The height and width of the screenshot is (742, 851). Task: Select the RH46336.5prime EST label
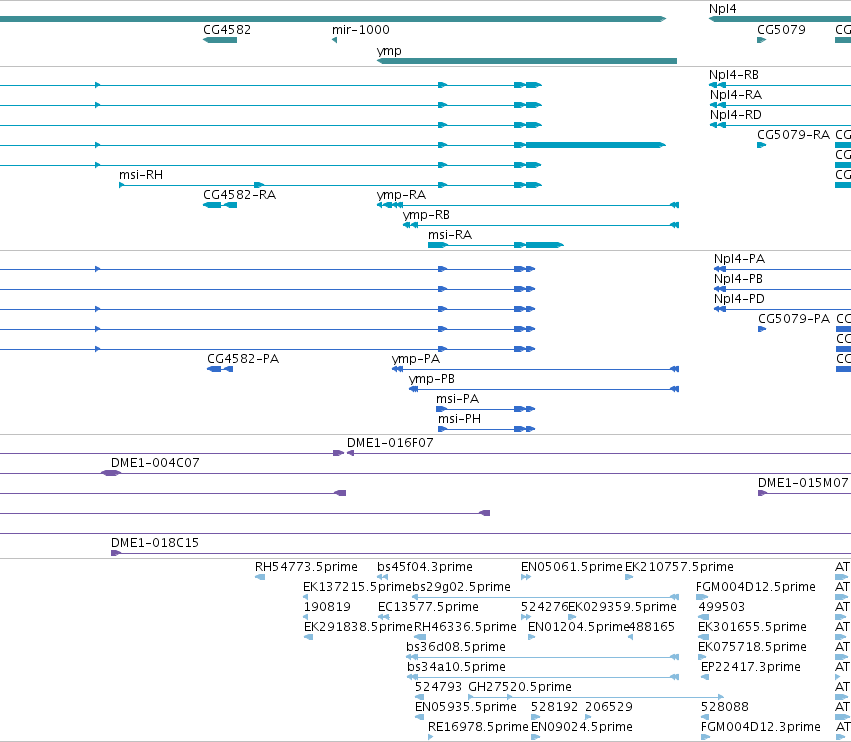click(x=465, y=627)
